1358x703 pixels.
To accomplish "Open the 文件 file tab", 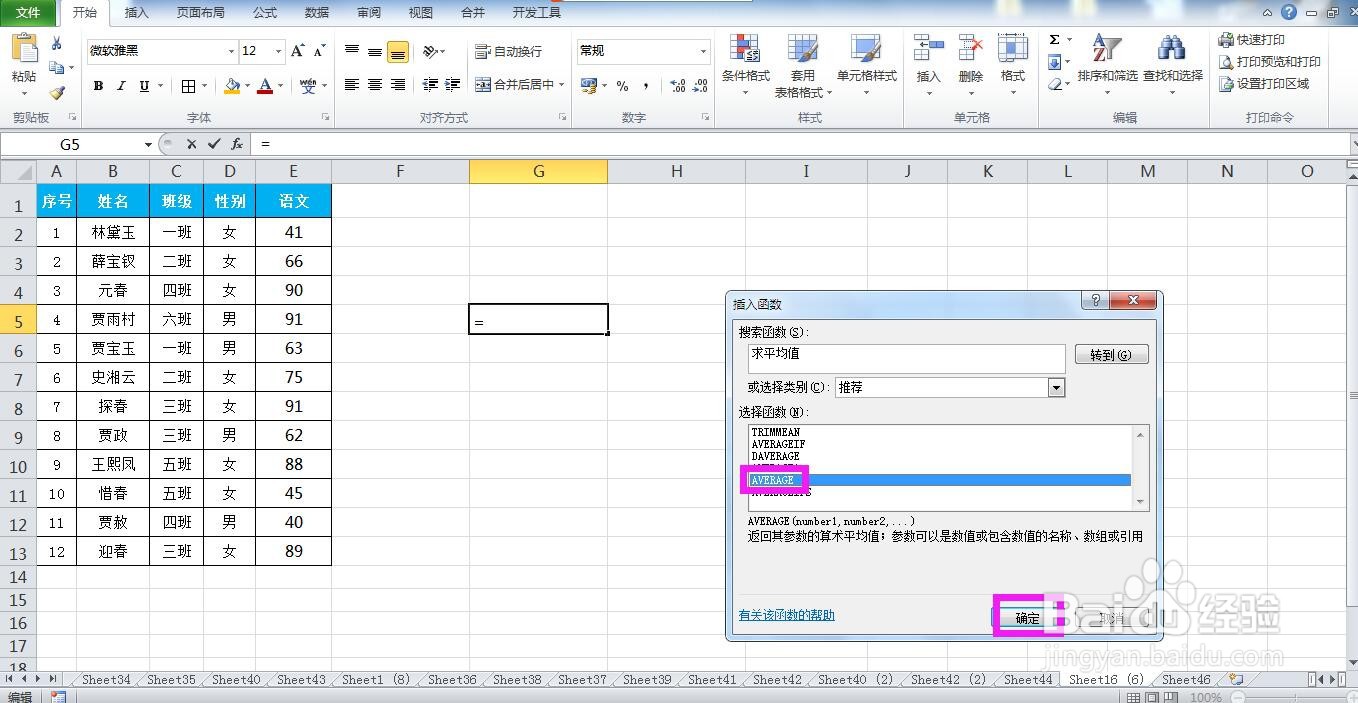I will click(x=28, y=13).
